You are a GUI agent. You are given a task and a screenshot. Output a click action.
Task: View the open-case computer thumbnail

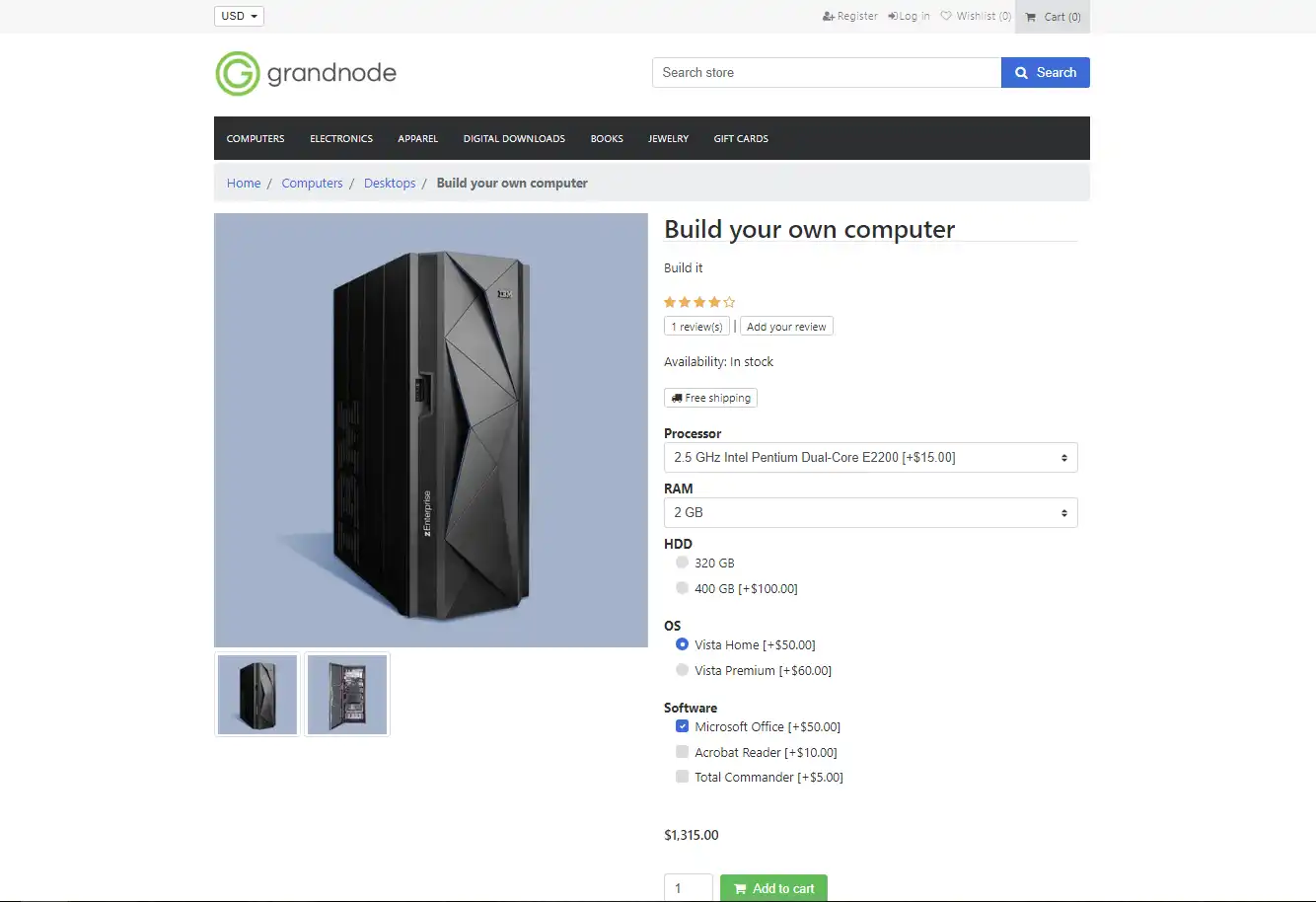click(x=347, y=695)
